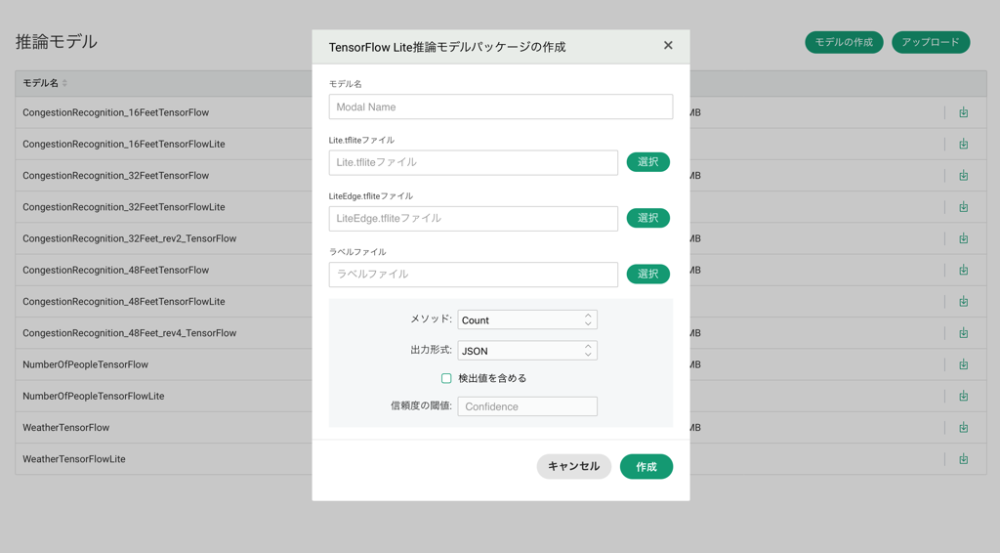Download CongestionRecognition_32FeetTensorFlowLite model icon
The height and width of the screenshot is (553, 1000).
point(963,207)
